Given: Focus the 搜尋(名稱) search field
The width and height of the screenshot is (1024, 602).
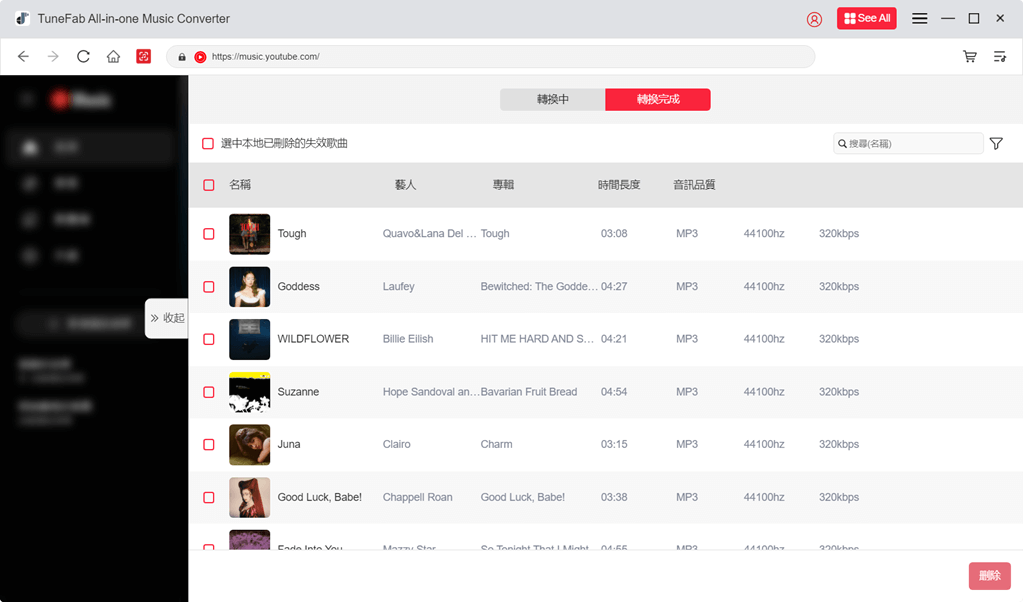Looking at the screenshot, I should 908,143.
